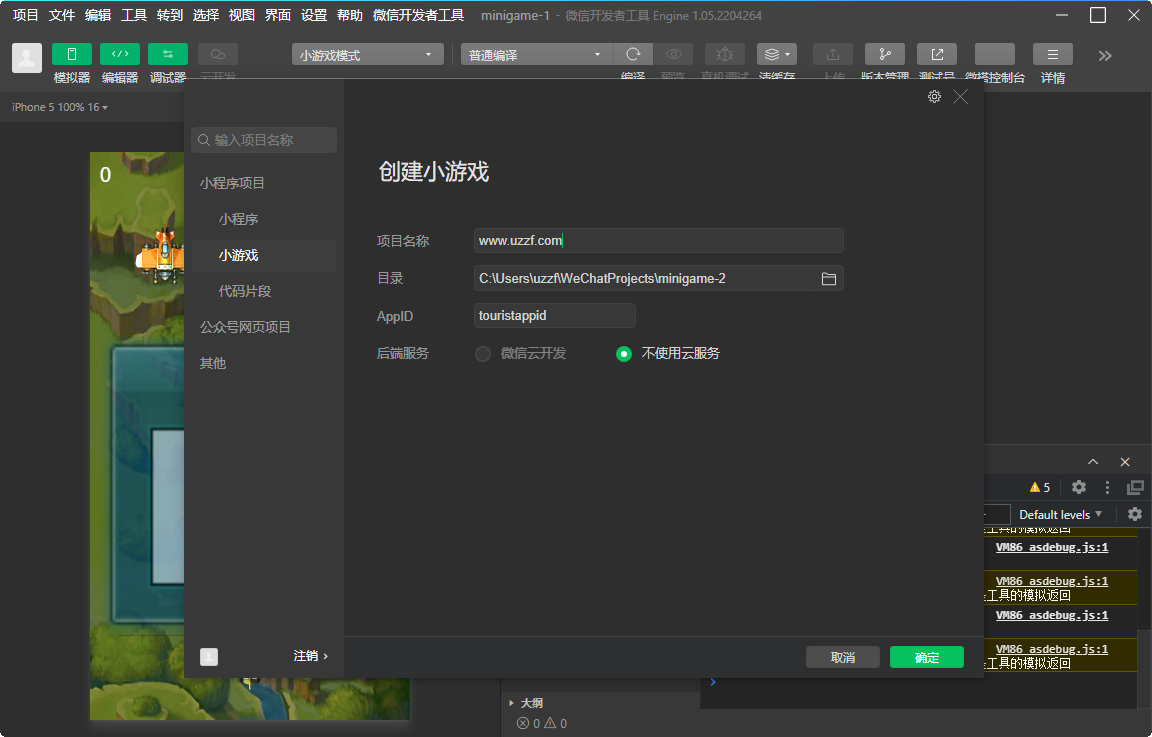The image size is (1152, 737).
Task: Open first VM86_asdebug.js:1 source link
Action: tap(1052, 547)
